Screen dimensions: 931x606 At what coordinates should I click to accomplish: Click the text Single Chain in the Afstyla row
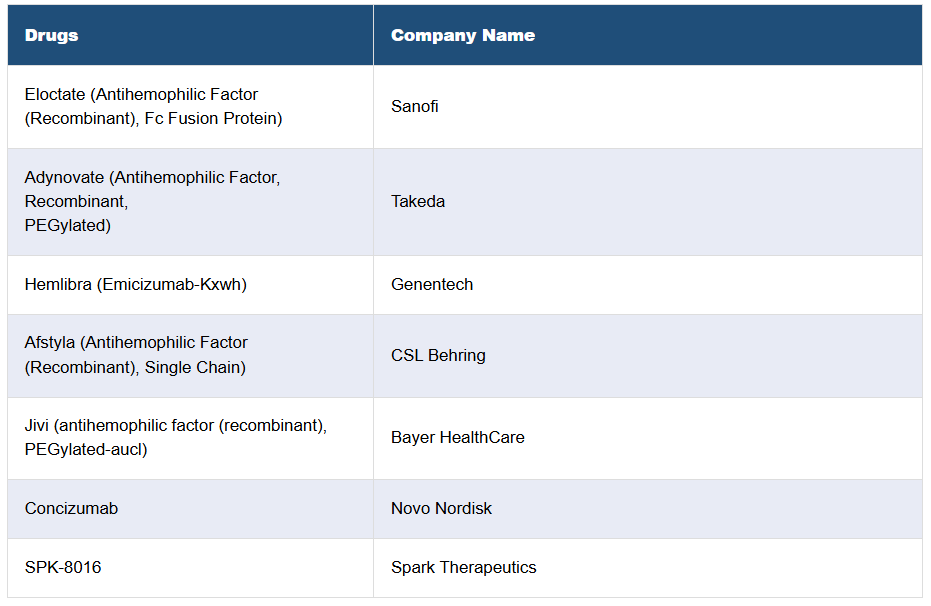[195, 368]
